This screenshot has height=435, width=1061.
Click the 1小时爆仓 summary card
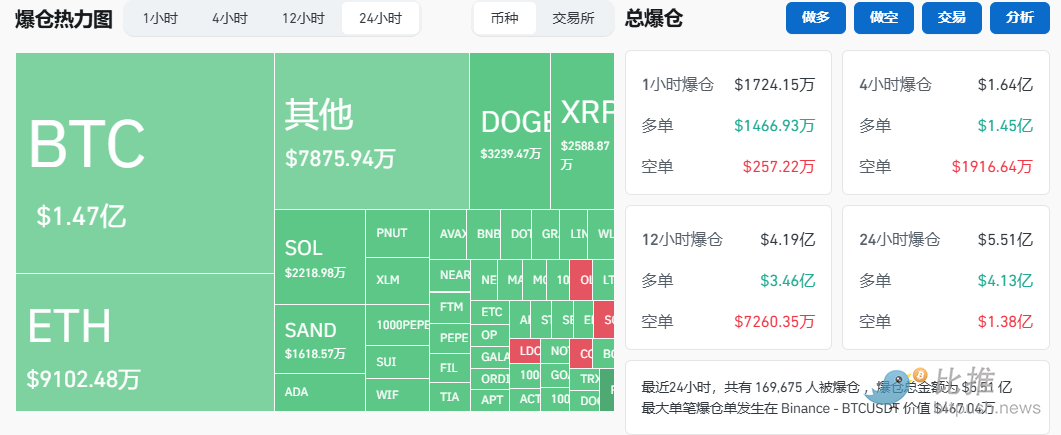[x=728, y=123]
